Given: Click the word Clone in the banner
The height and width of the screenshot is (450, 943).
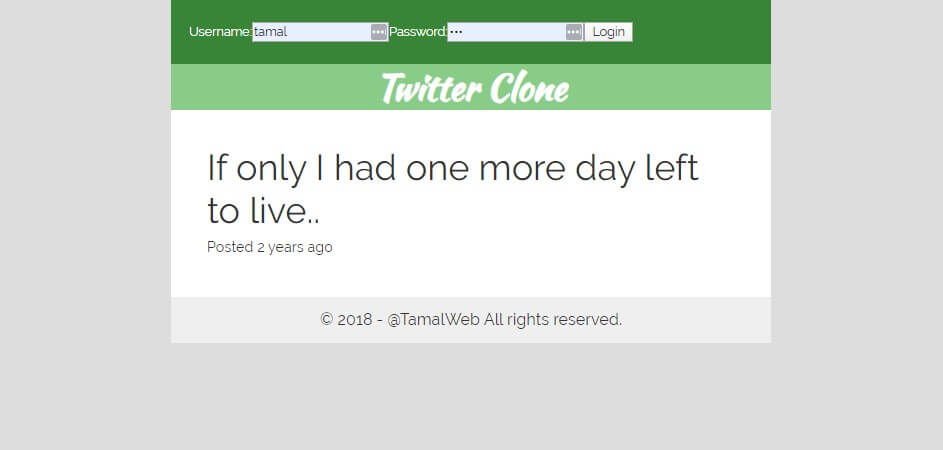Looking at the screenshot, I should tap(529, 88).
